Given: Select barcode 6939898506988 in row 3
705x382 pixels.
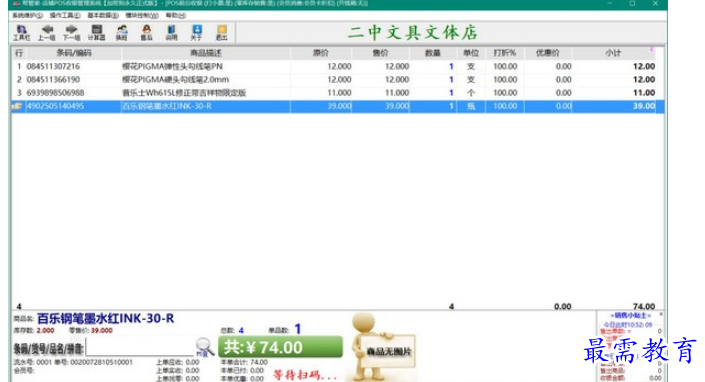Looking at the screenshot, I should point(55,93).
